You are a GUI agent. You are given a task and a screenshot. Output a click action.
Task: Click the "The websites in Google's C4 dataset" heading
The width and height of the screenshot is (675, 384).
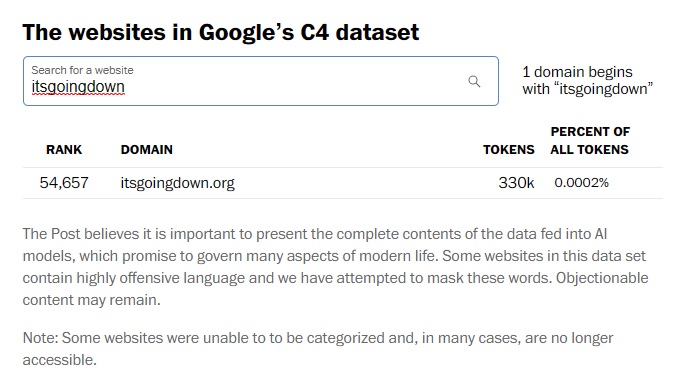[x=221, y=32]
